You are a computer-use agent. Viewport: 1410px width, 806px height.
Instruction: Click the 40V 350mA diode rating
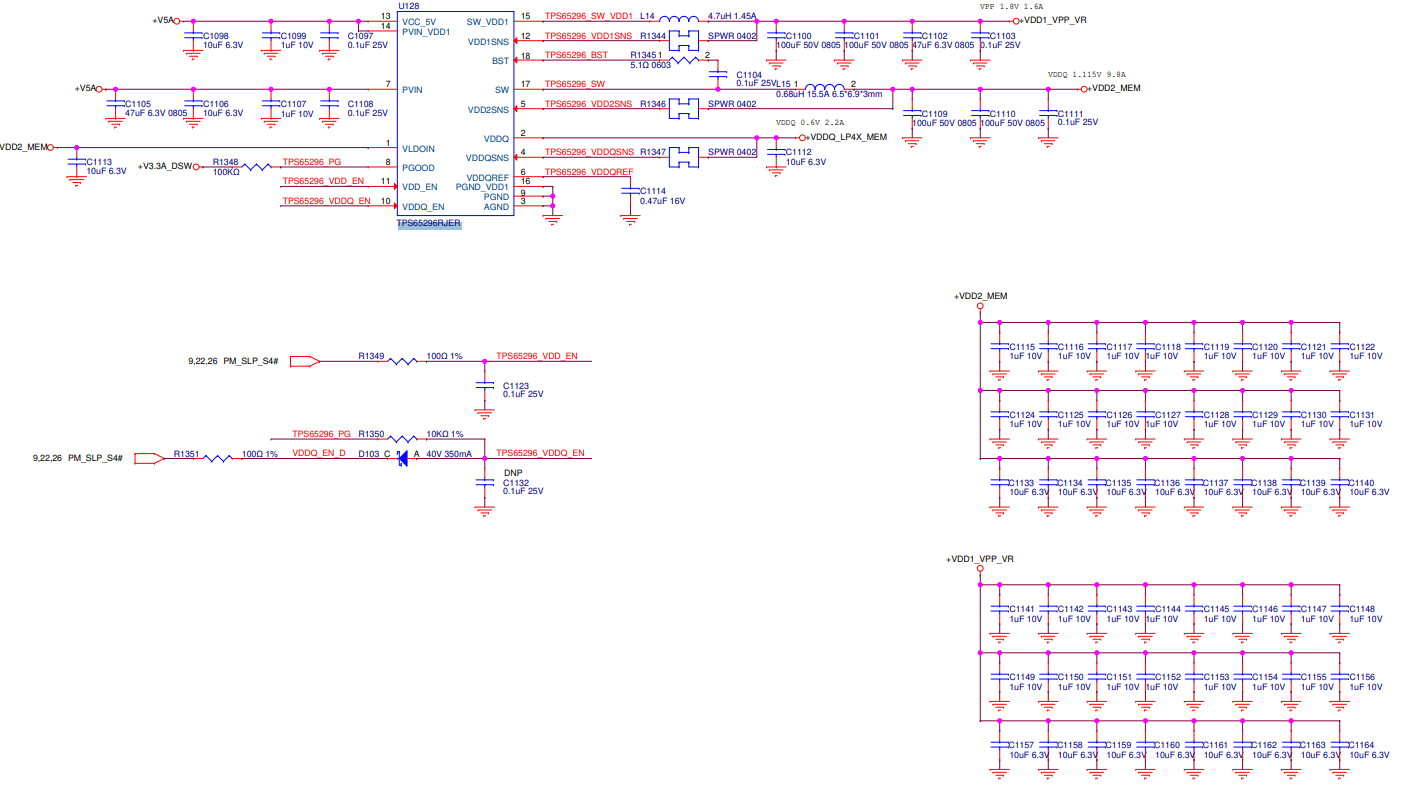(449, 454)
